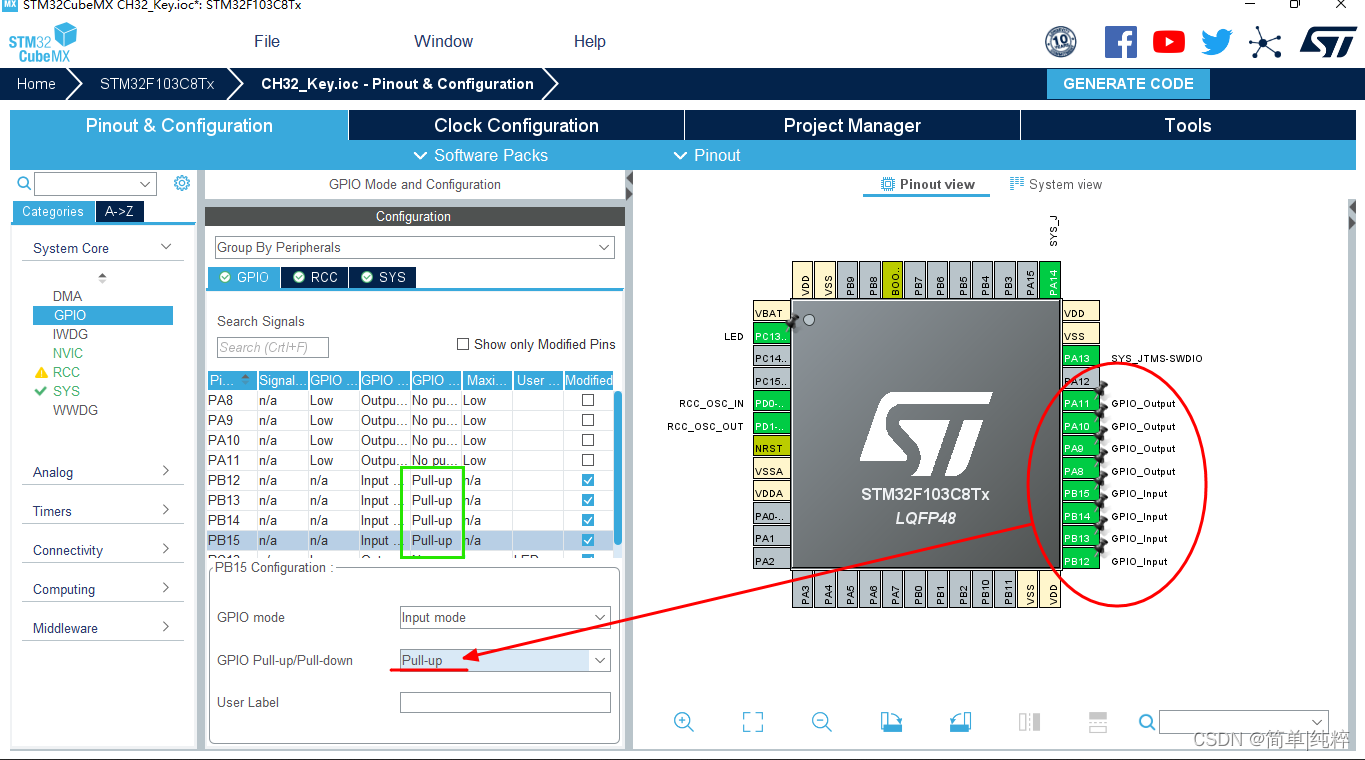Click the STM32F103C8Tx breadcrumb
The height and width of the screenshot is (760, 1365).
click(157, 84)
